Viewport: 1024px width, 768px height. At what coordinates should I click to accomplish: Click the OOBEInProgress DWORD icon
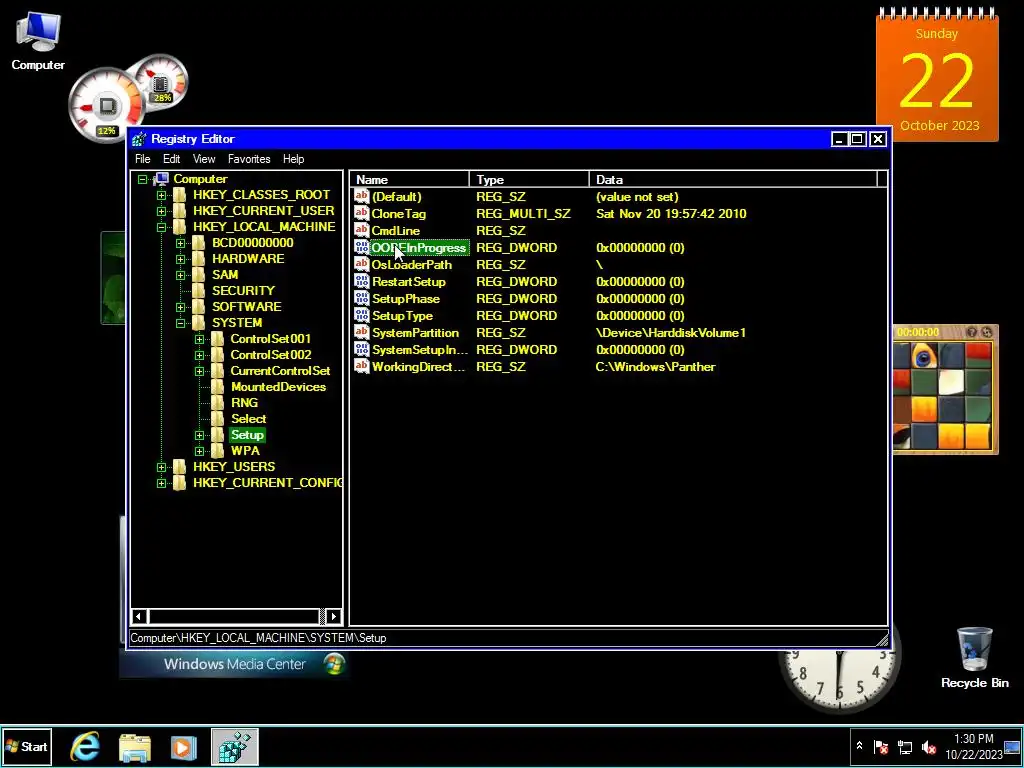[x=361, y=247]
